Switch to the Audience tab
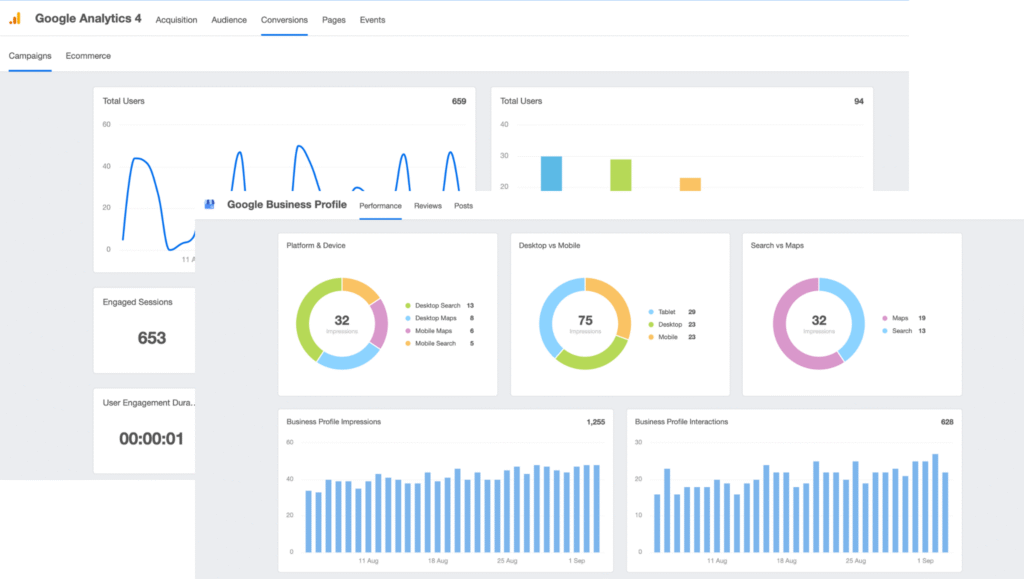Viewport: 1024px width, 579px height. [229, 20]
